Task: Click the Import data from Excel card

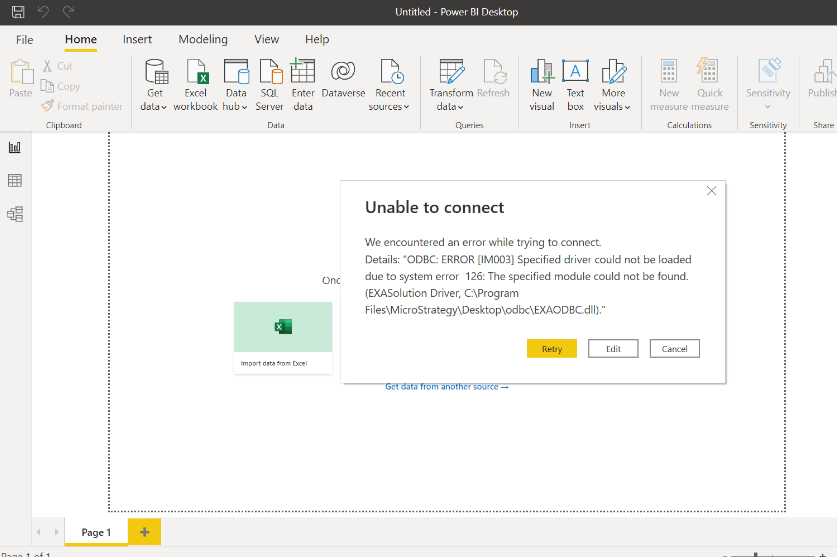Action: [x=283, y=338]
